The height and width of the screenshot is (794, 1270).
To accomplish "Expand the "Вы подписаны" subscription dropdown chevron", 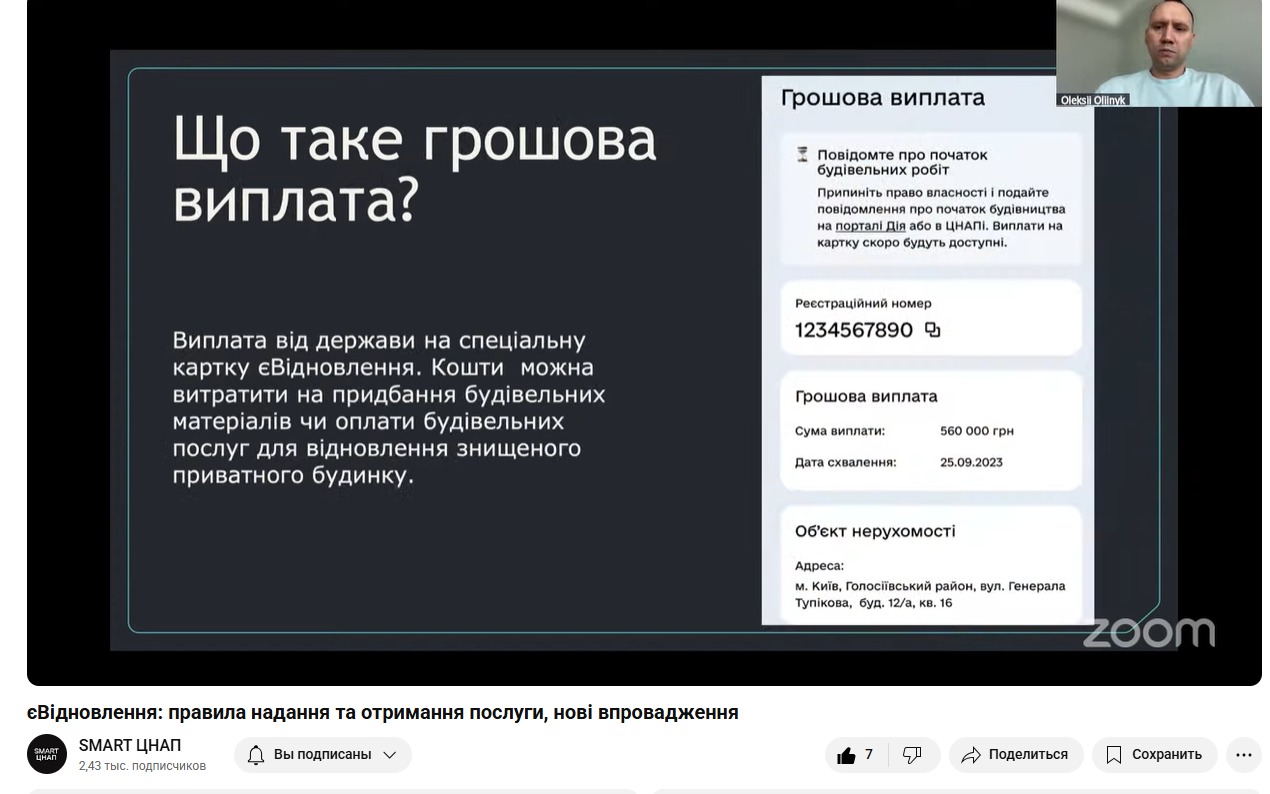I will (390, 755).
